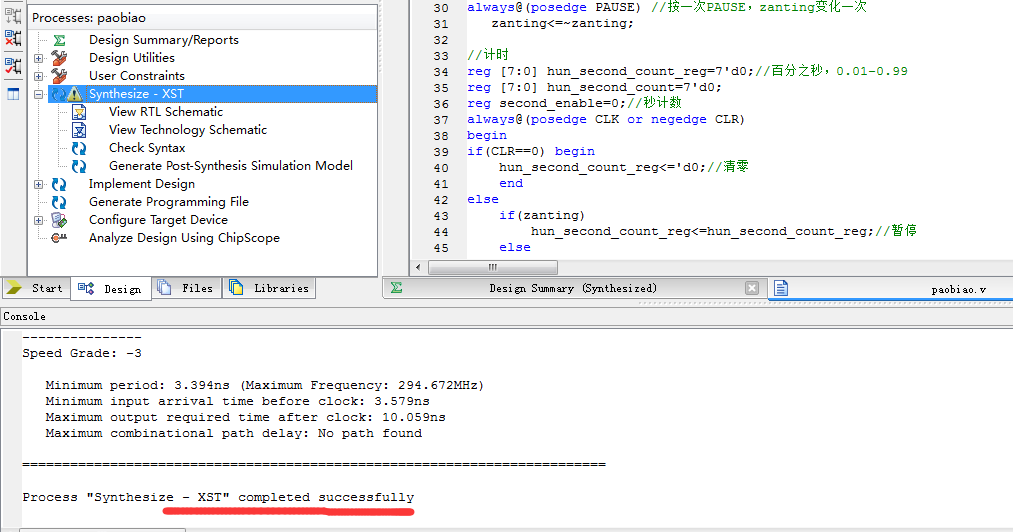Click code line 36 second_enable declaration
1013x532 pixels.
[574, 103]
